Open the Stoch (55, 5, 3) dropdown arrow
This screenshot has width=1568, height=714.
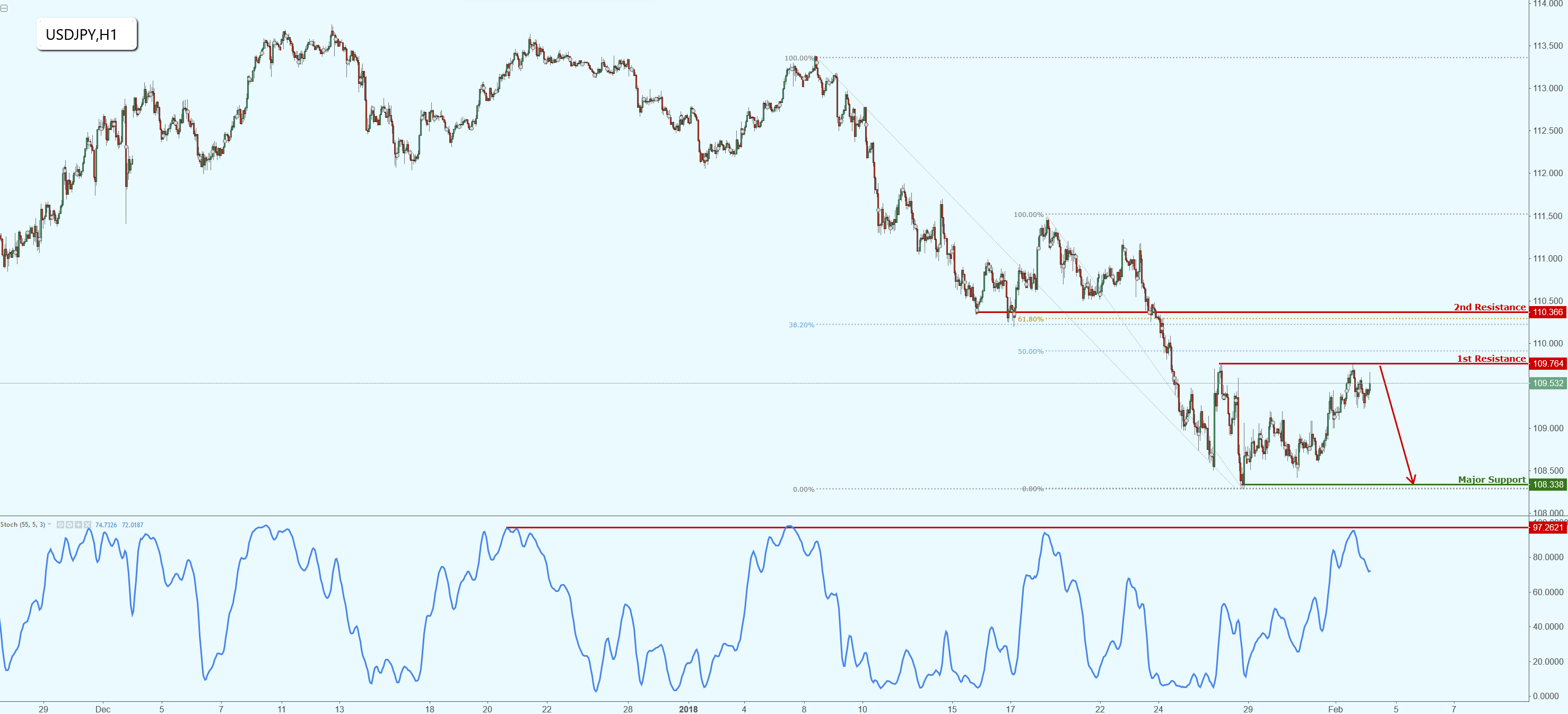[49, 524]
